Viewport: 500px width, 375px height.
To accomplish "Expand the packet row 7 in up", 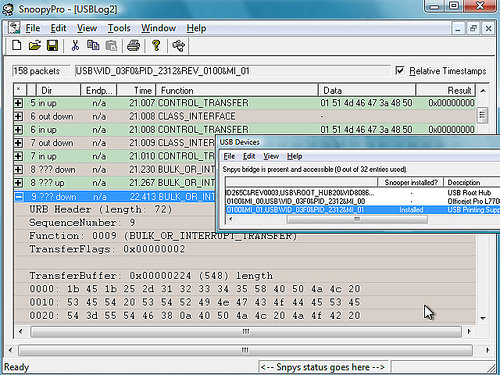I will tap(18, 156).
